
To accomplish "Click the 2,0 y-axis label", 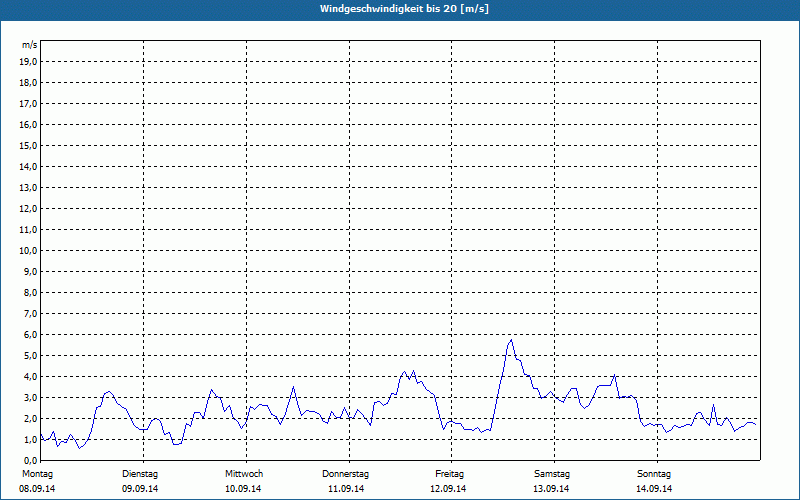I will 30,418.
